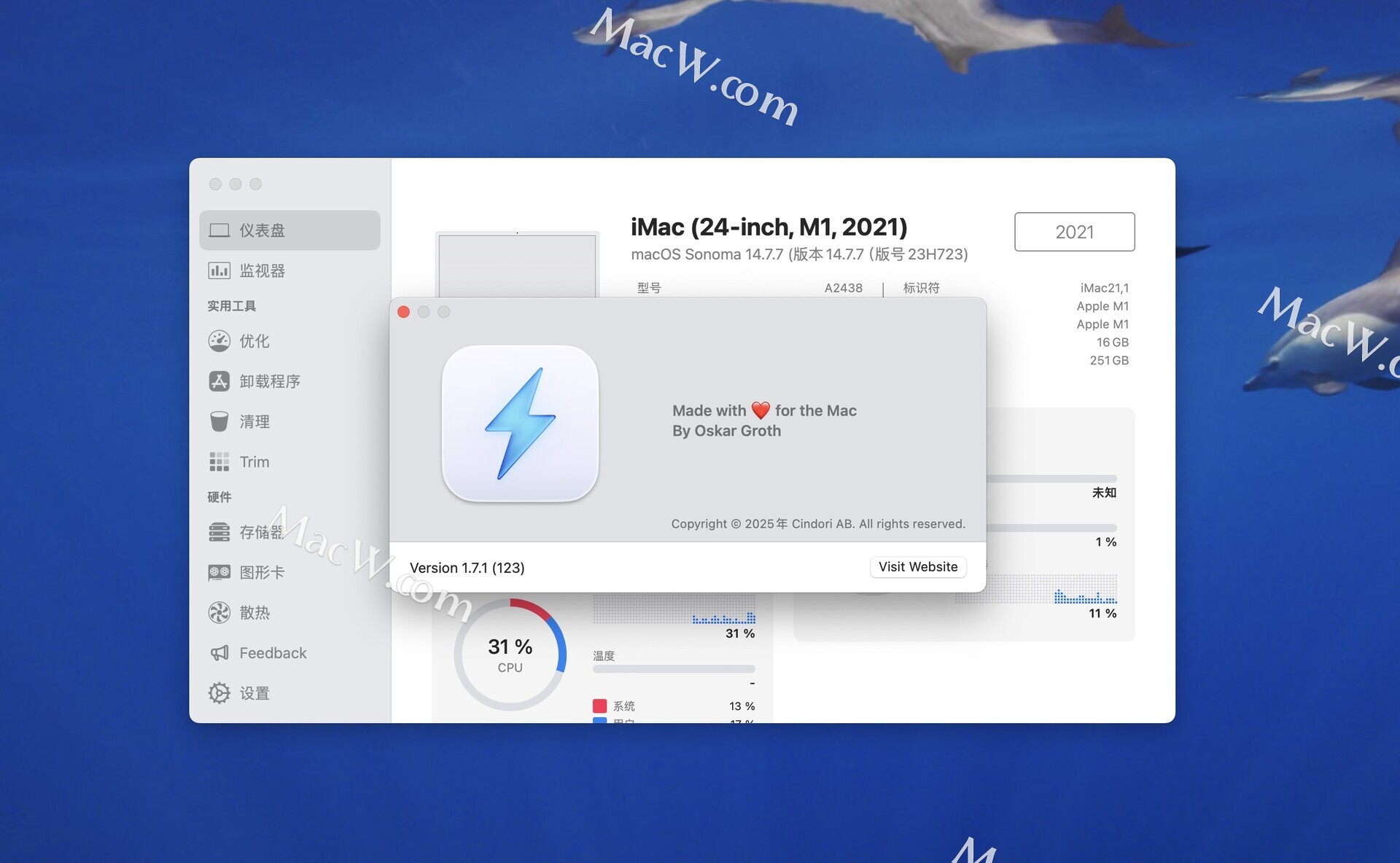Click the 温度 temperature bar
The width and height of the screenshot is (1400, 863).
pos(674,668)
